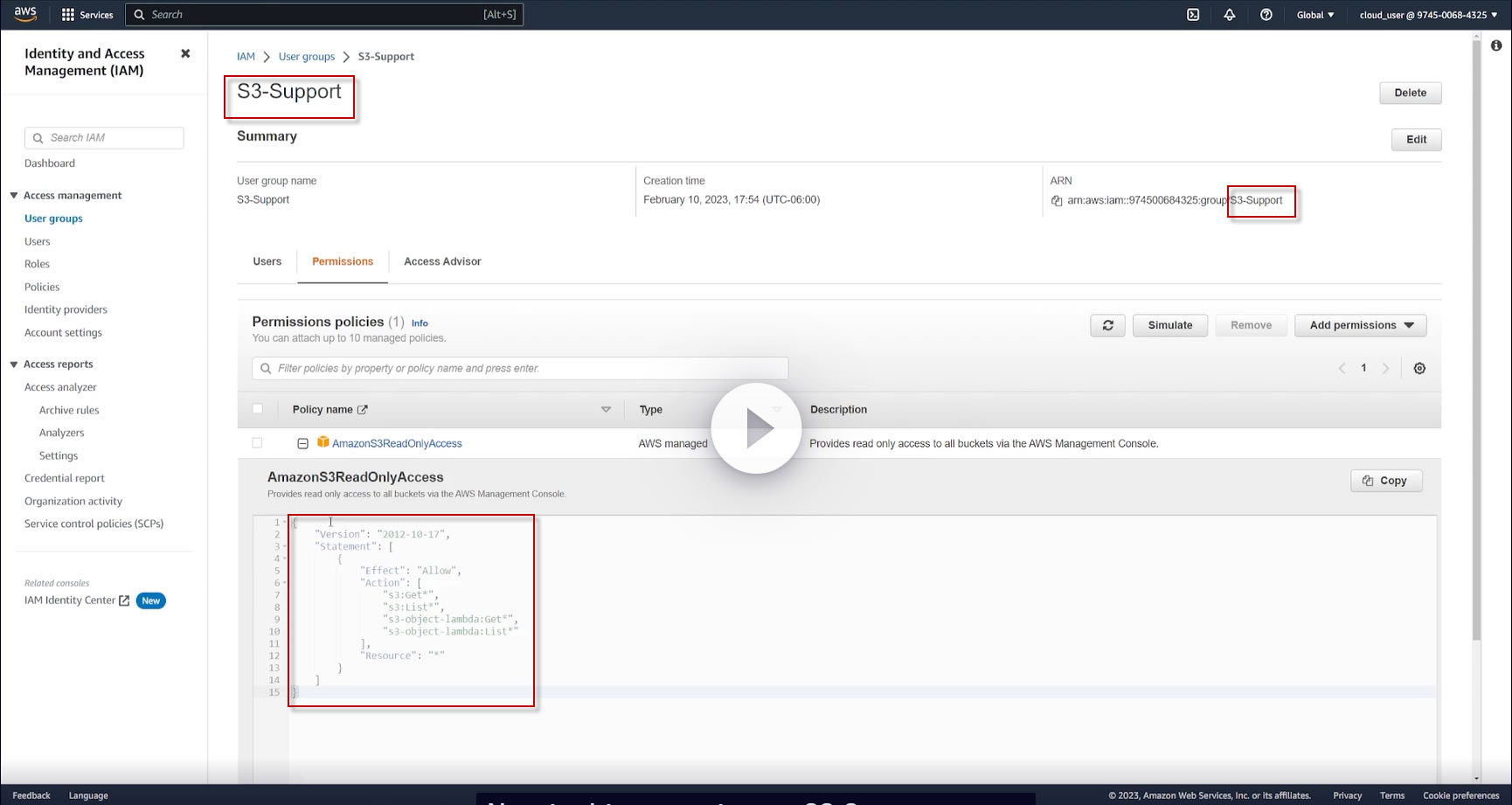This screenshot has height=805, width=1512.
Task: Click the User groups breadcrumb link
Action: coord(307,57)
